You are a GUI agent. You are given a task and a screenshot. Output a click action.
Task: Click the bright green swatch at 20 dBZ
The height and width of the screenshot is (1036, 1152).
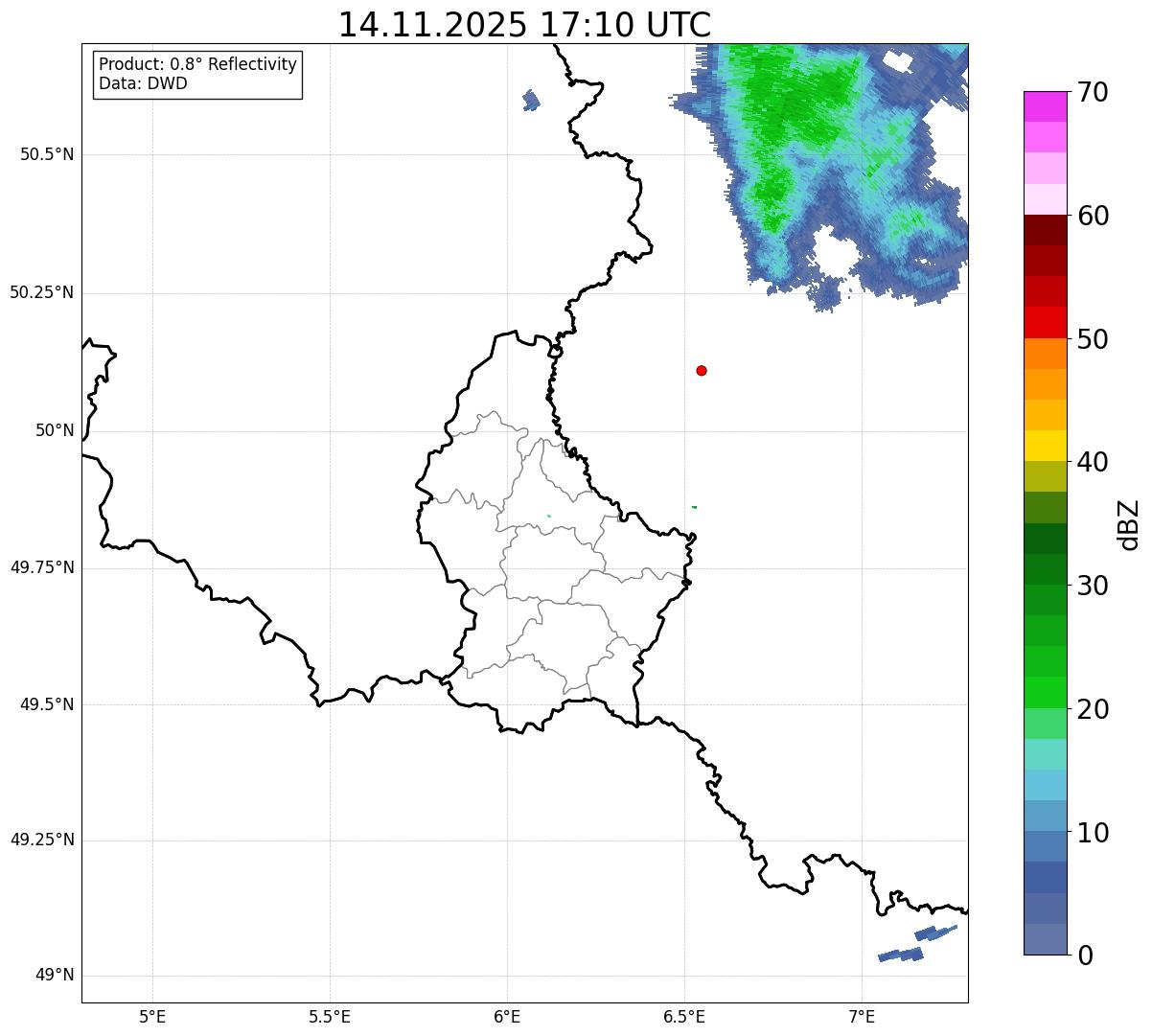[x=1046, y=693]
